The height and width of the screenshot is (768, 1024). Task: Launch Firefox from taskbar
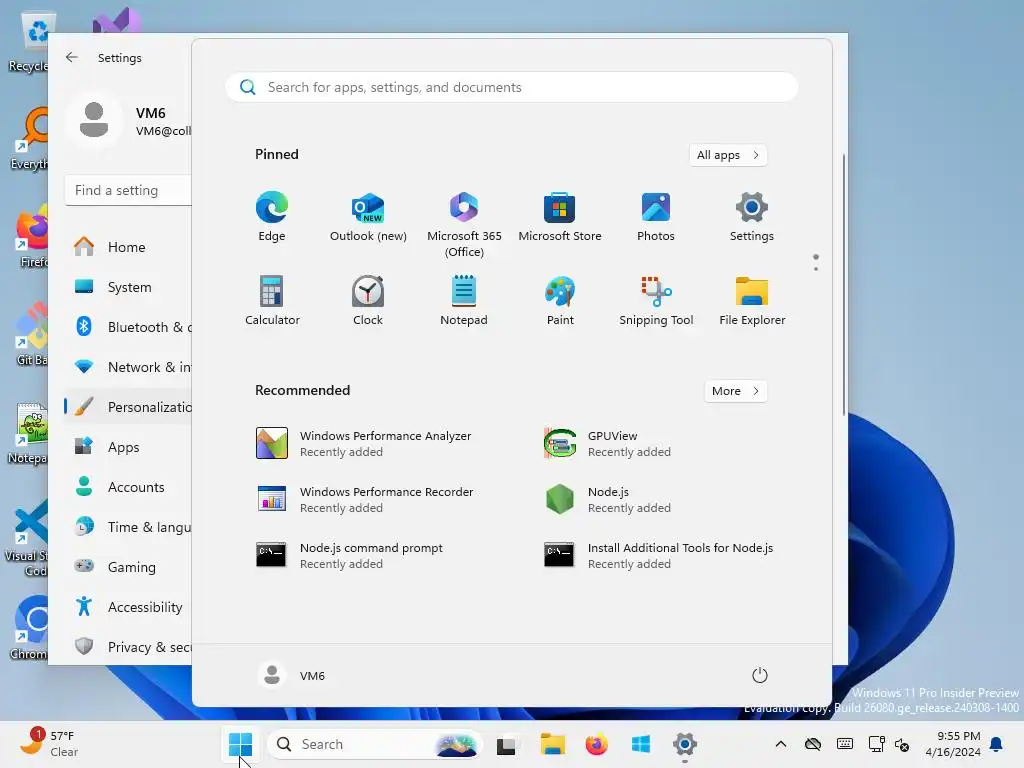pos(596,744)
